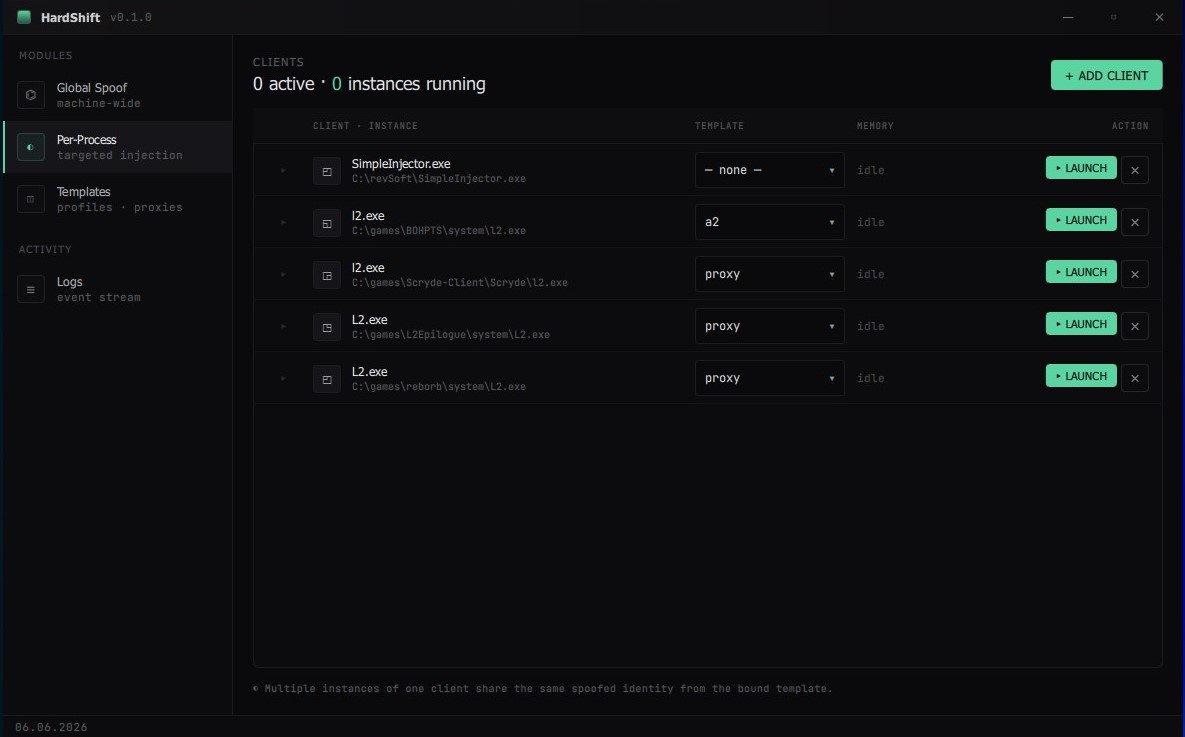The height and width of the screenshot is (737, 1185).
Task: Click the Global Spoof sidebar icon
Action: pos(31,95)
